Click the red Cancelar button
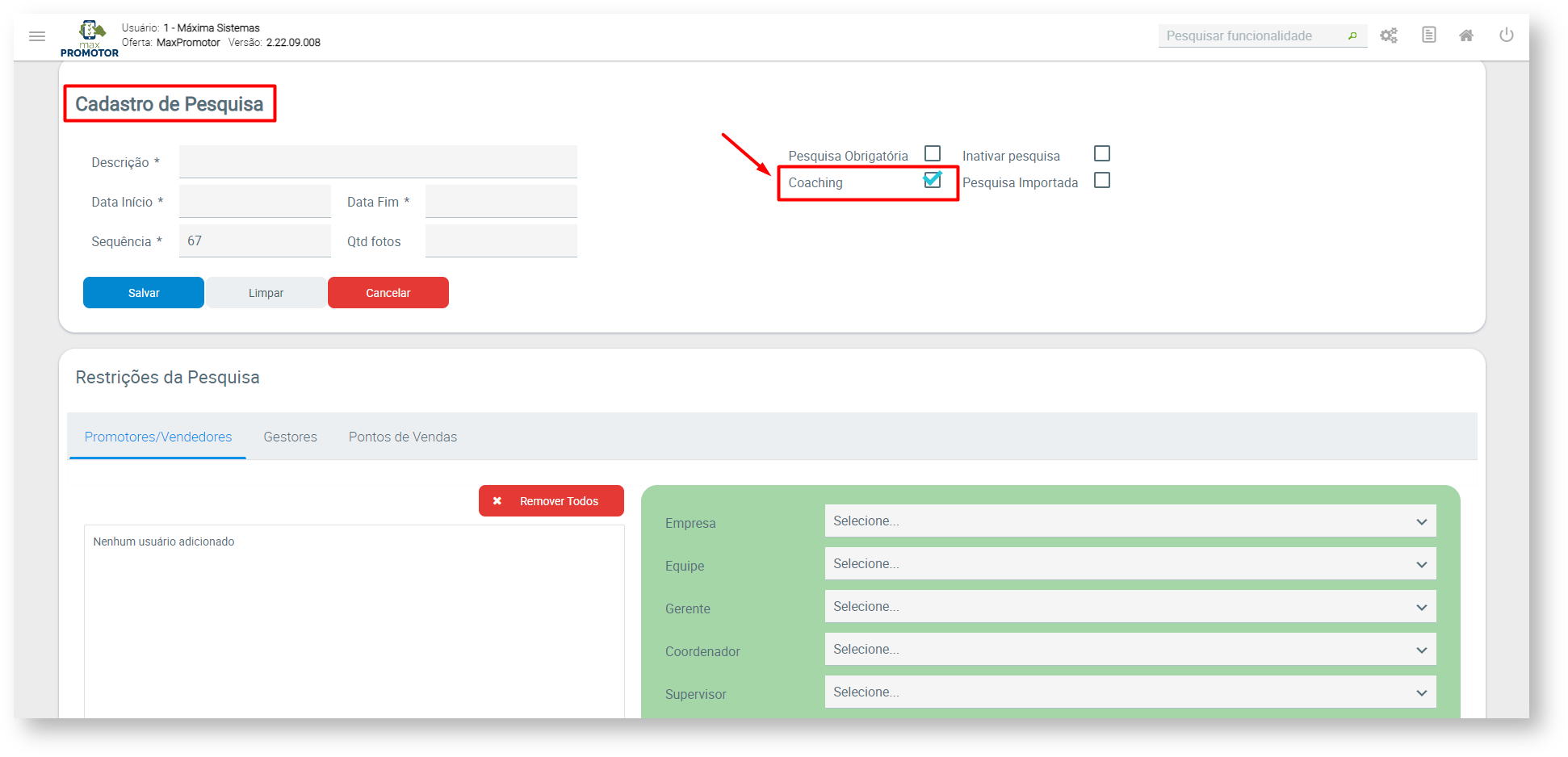This screenshot has width=1568, height=757. pos(388,293)
